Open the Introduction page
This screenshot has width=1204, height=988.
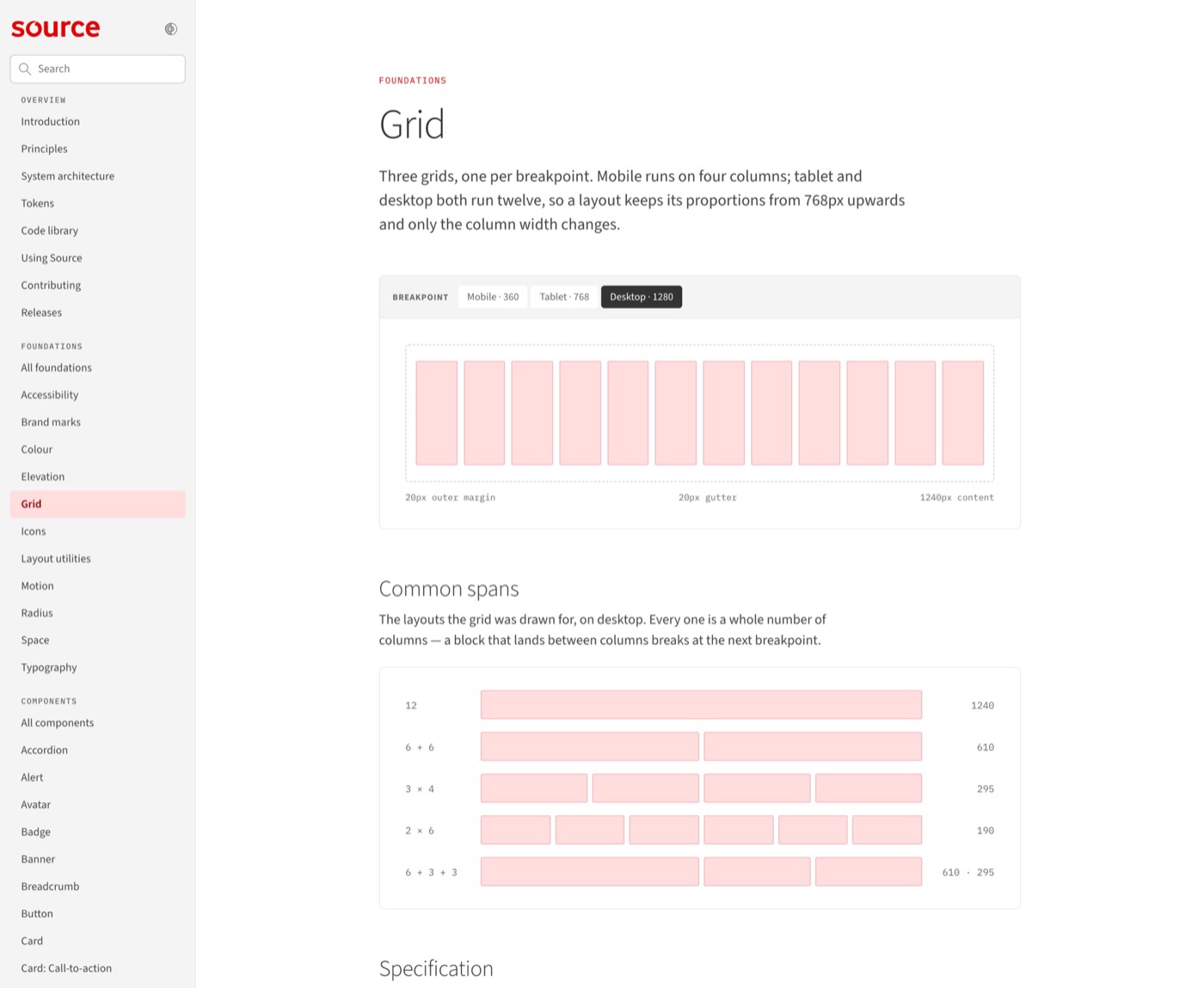(98, 122)
